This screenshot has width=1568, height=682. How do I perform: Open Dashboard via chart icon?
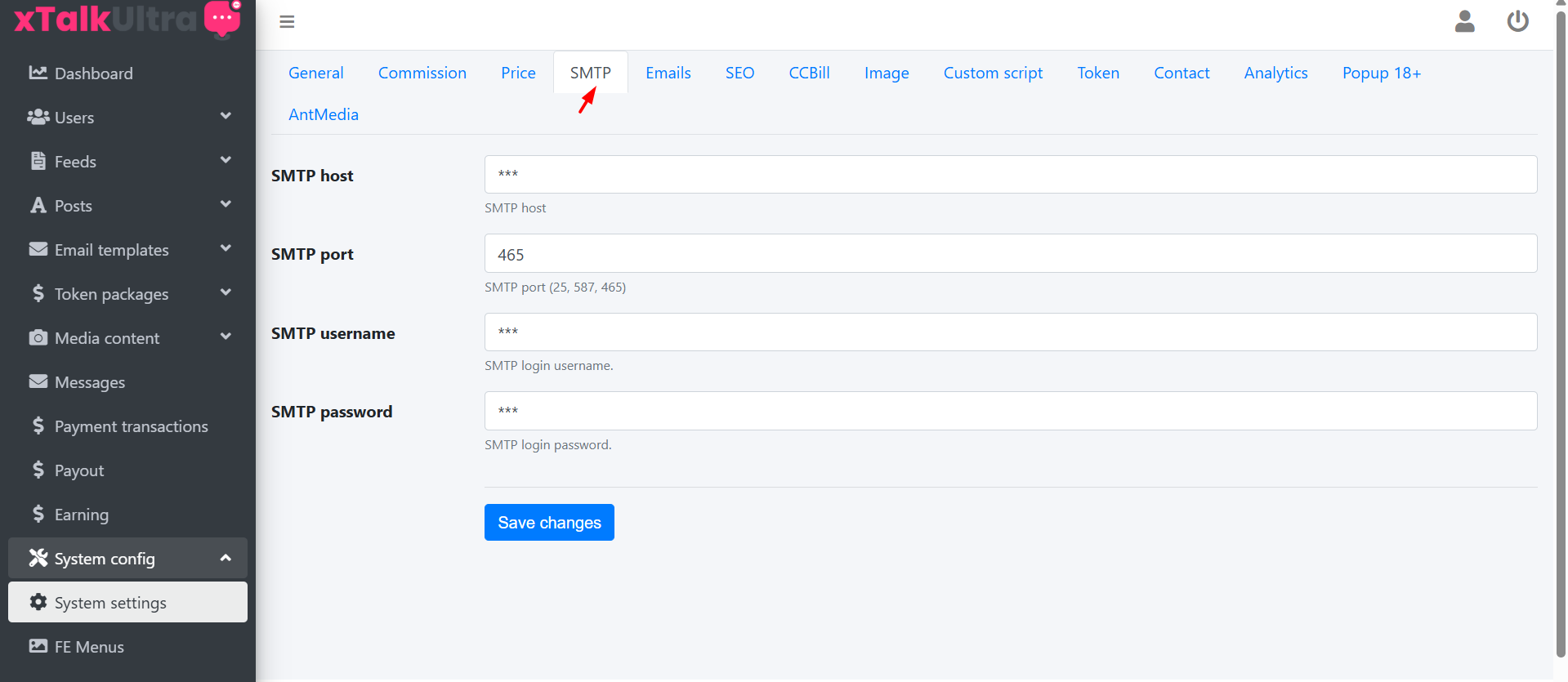pyautogui.click(x=38, y=73)
